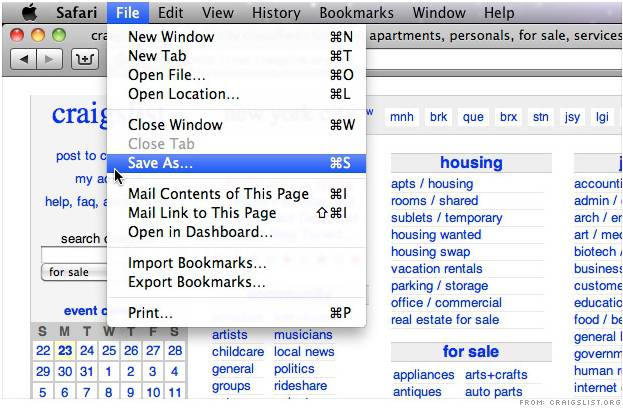Choose Save As… menu item
Screen dimensions: 623x416
pyautogui.click(x=236, y=163)
